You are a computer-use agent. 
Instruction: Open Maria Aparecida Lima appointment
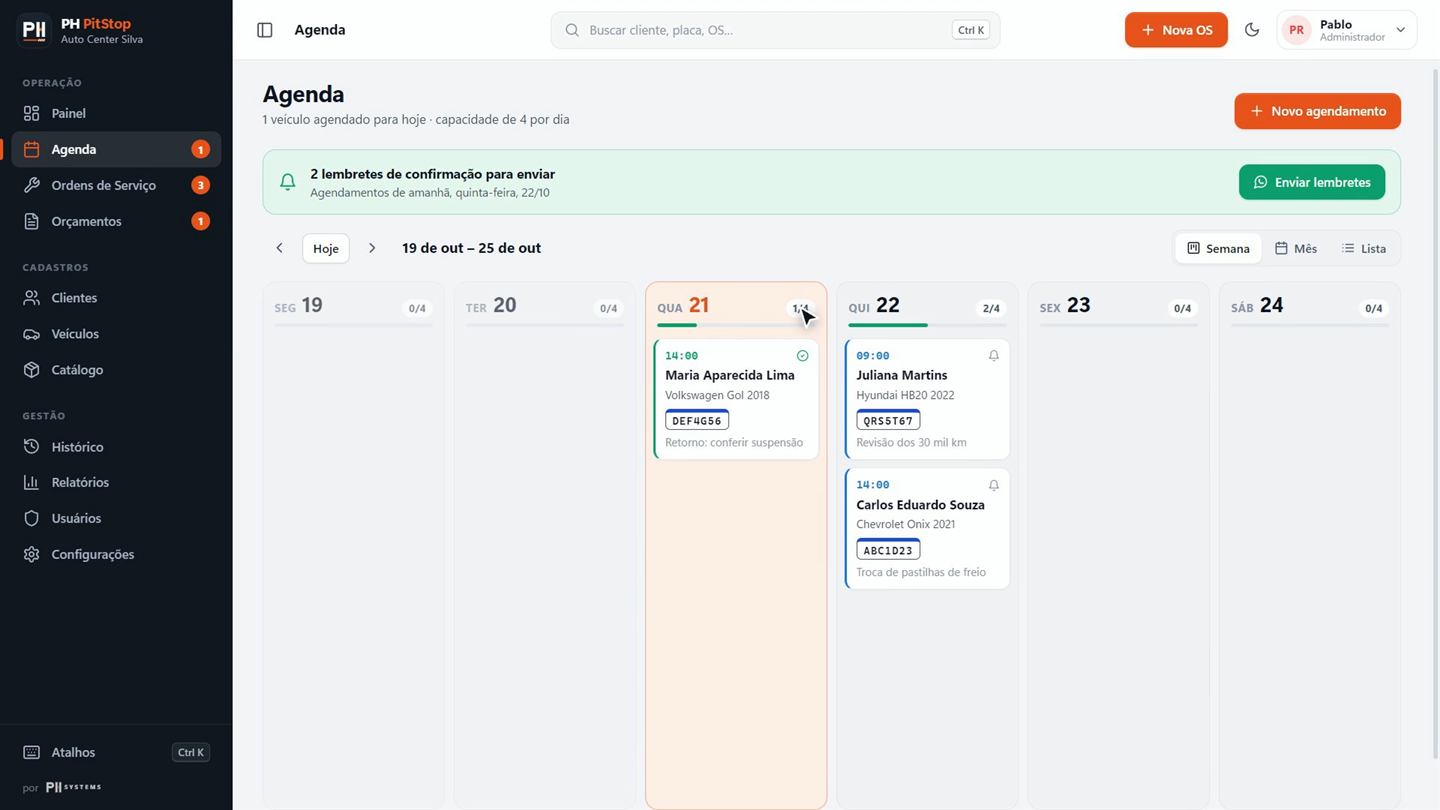pos(736,399)
